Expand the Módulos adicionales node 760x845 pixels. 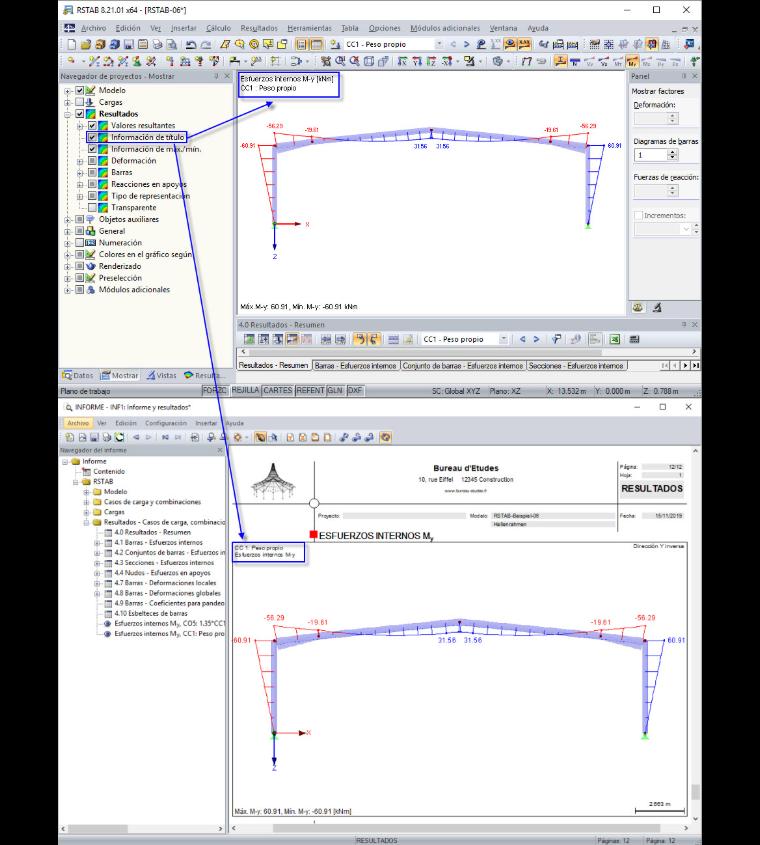(x=68, y=290)
